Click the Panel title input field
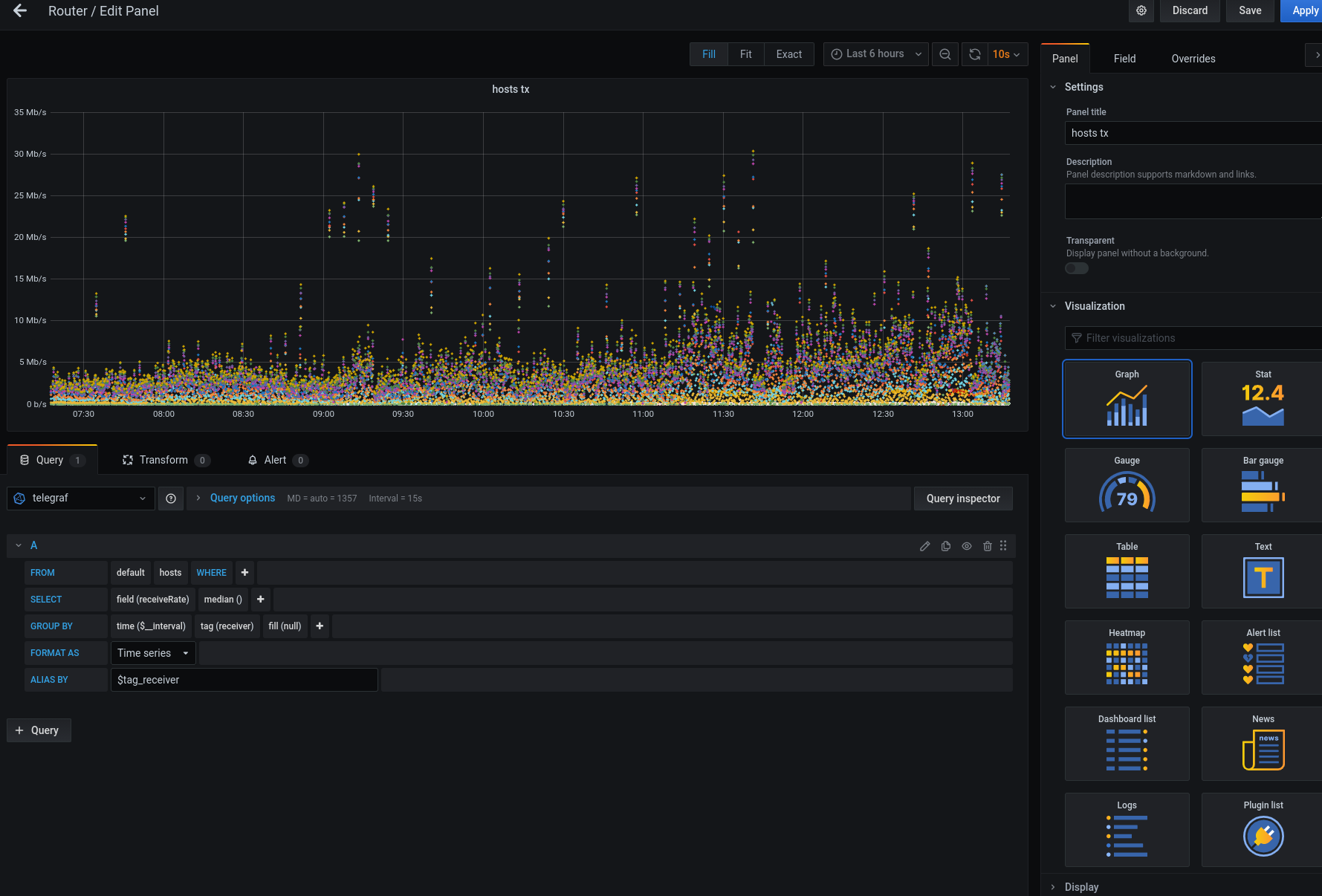 pos(1193,133)
